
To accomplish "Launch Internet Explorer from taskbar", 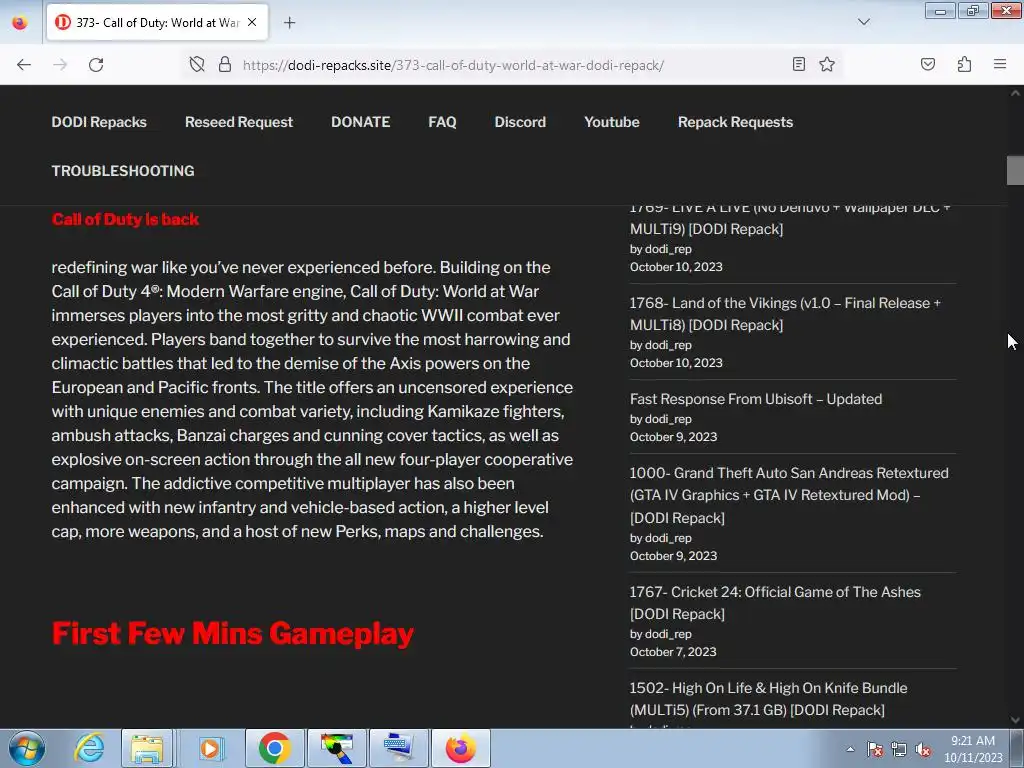I will tap(89, 748).
